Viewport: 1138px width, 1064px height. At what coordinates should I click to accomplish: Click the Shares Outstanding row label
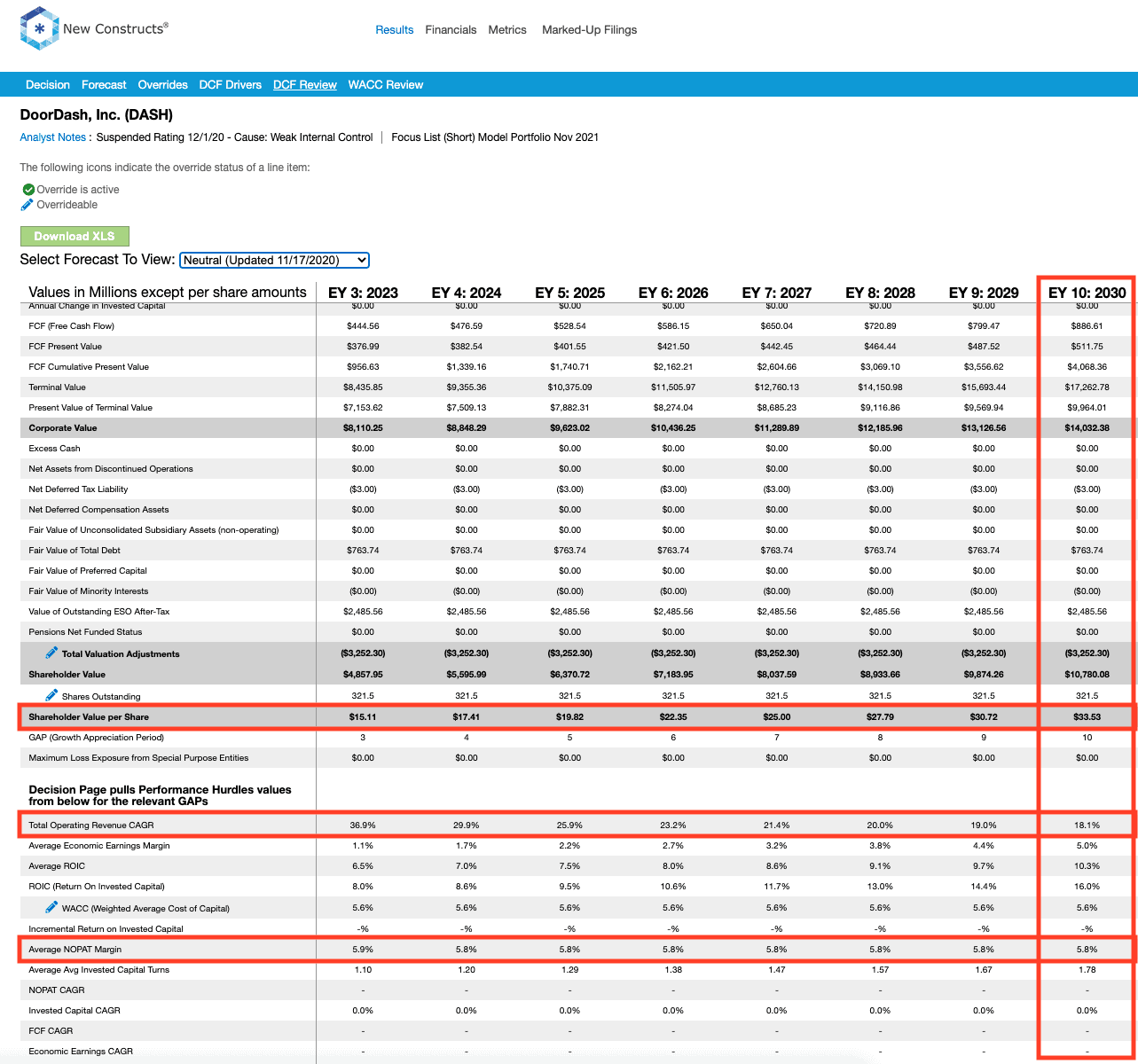(x=101, y=697)
